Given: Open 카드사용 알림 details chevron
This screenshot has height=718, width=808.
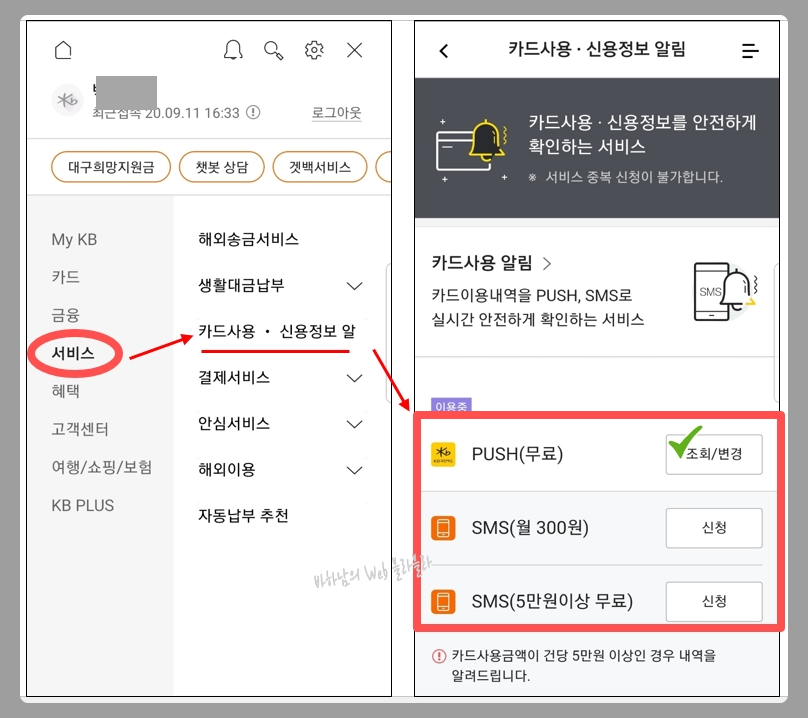Looking at the screenshot, I should [547, 264].
